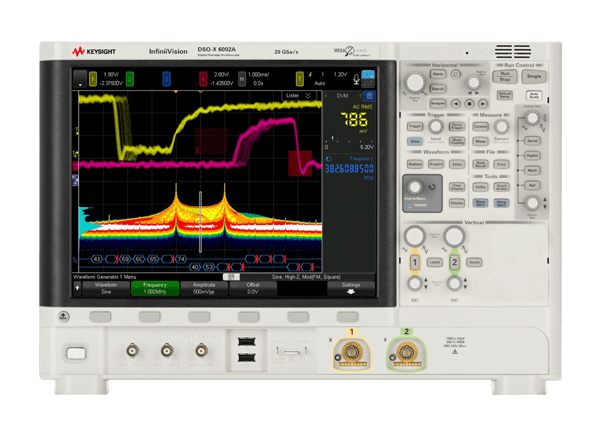Click the zoom magnifier key in Horizontal section
The image size is (600, 436).
tap(455, 74)
